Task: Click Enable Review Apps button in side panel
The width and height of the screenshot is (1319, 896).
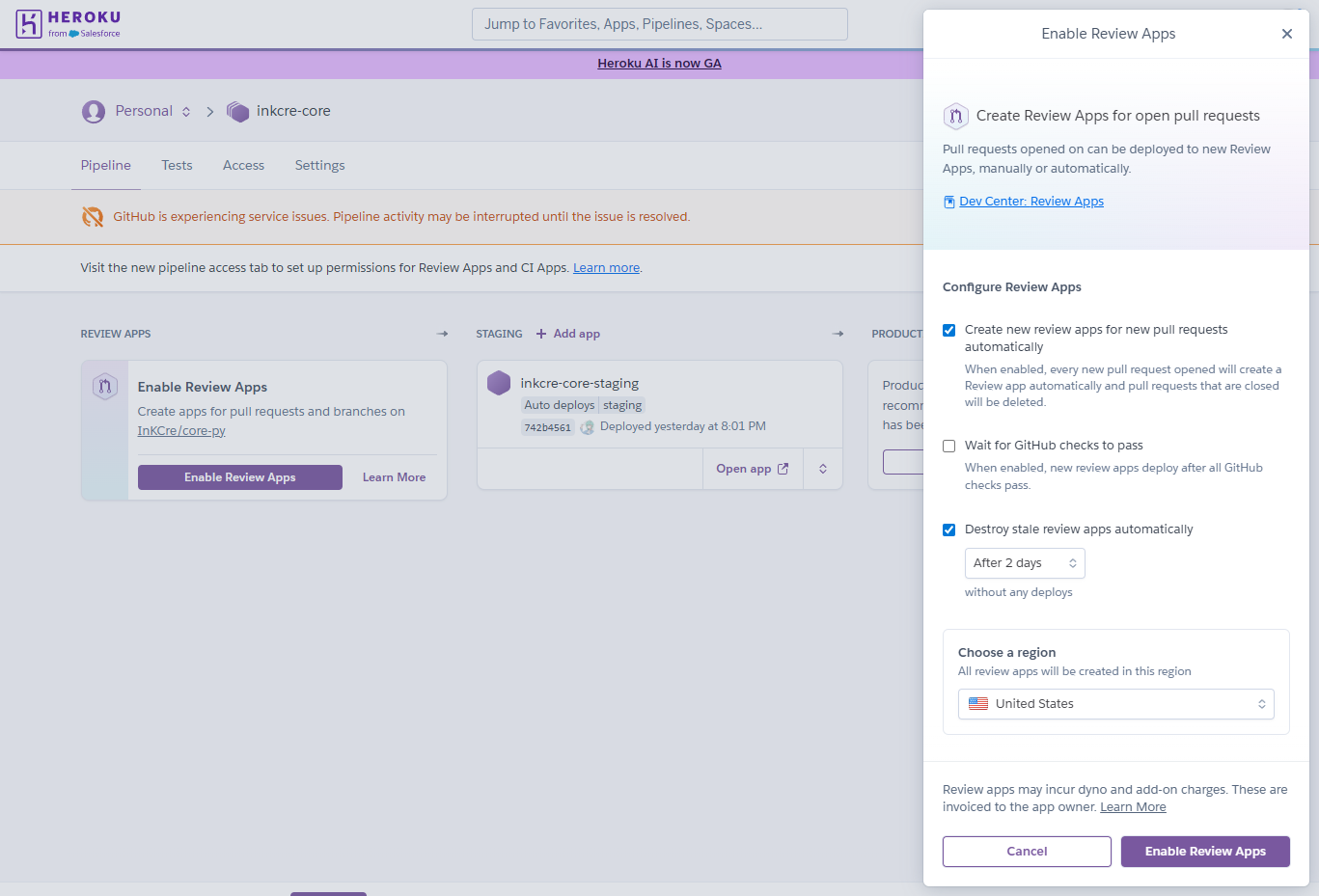Action: point(1205,852)
